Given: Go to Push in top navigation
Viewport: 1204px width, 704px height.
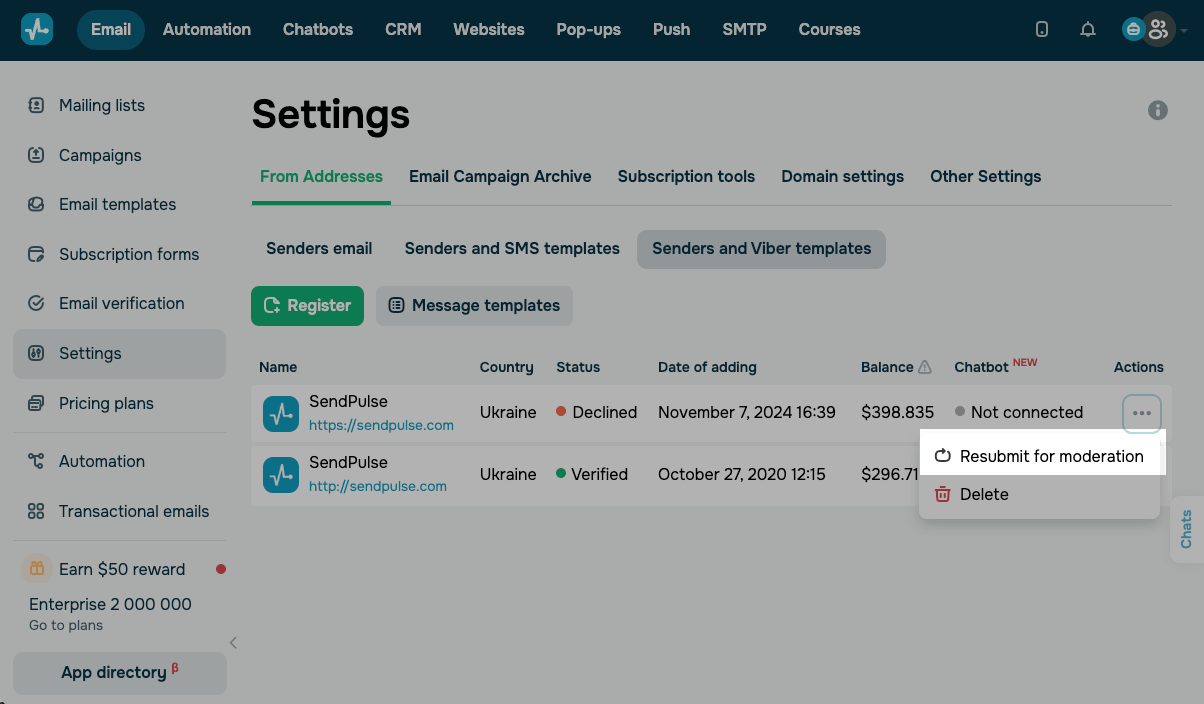Looking at the screenshot, I should coord(672,30).
